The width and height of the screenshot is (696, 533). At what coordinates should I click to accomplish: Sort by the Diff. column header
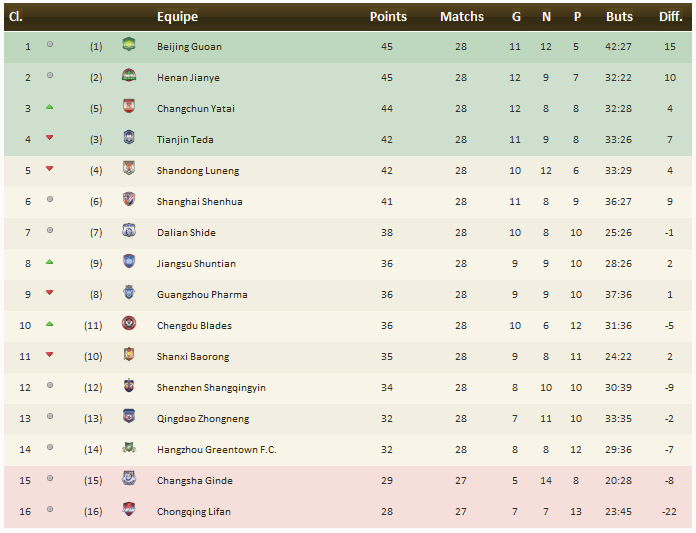pyautogui.click(x=670, y=17)
